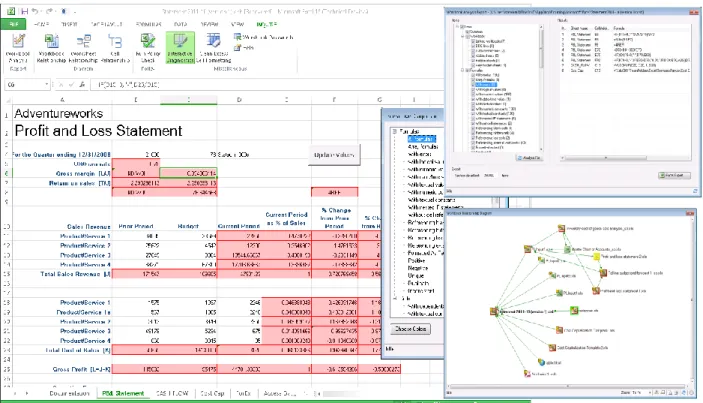The height and width of the screenshot is (403, 703).
Task: Collapse the Formulas node in analysis tree
Action: tap(462, 70)
